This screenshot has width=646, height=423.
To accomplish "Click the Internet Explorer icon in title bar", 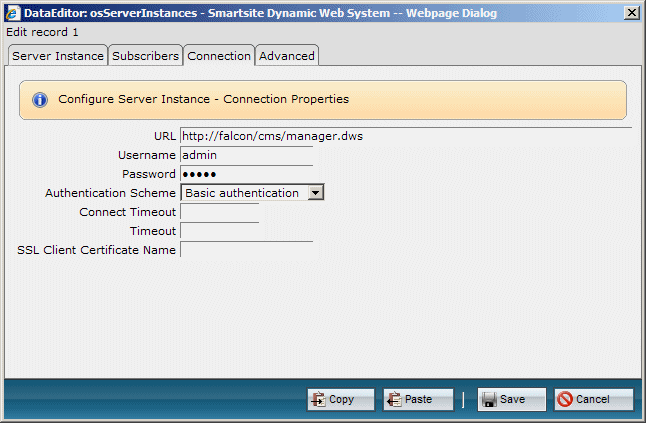I will (x=12, y=13).
